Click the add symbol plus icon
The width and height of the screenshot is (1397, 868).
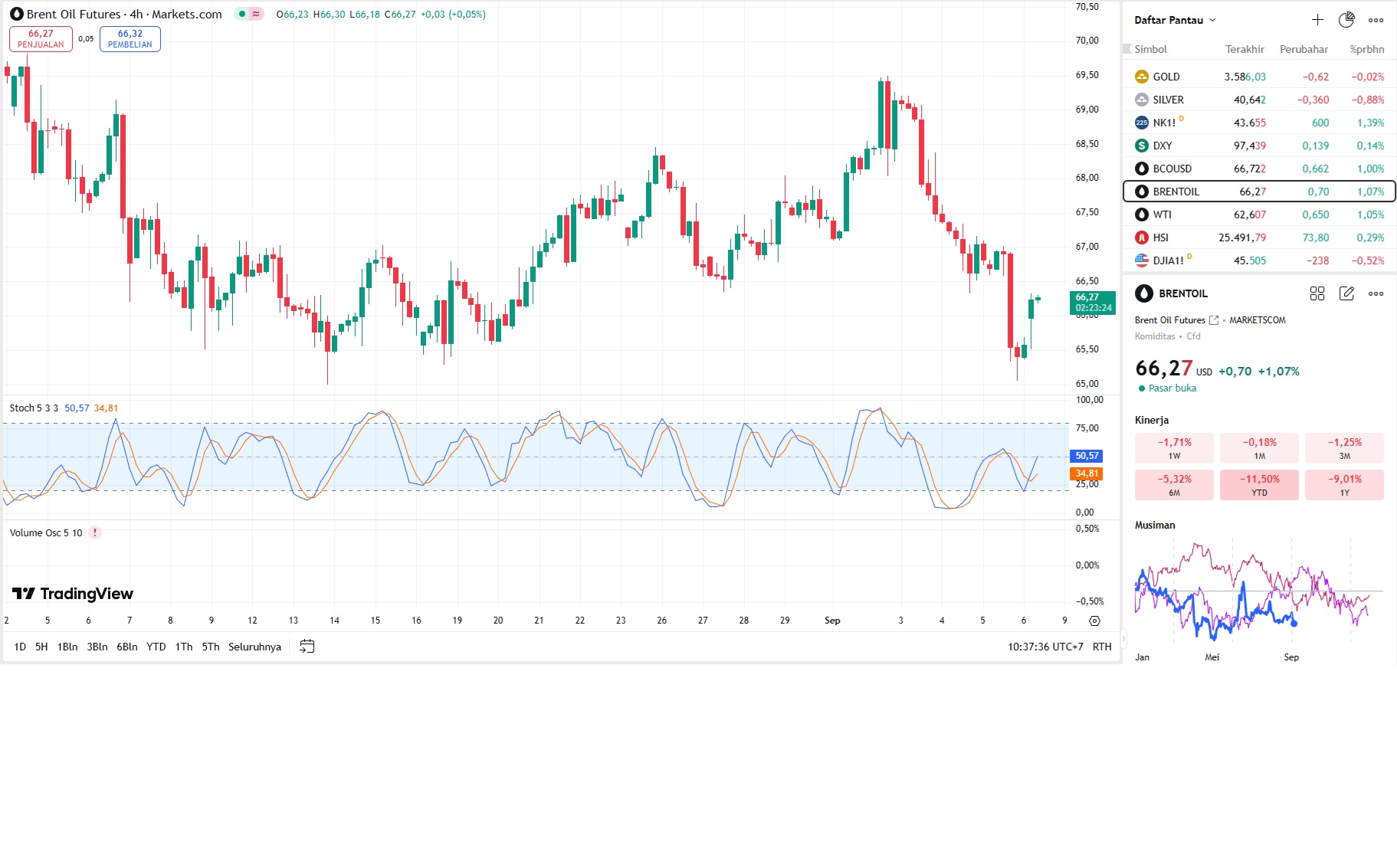[1317, 20]
